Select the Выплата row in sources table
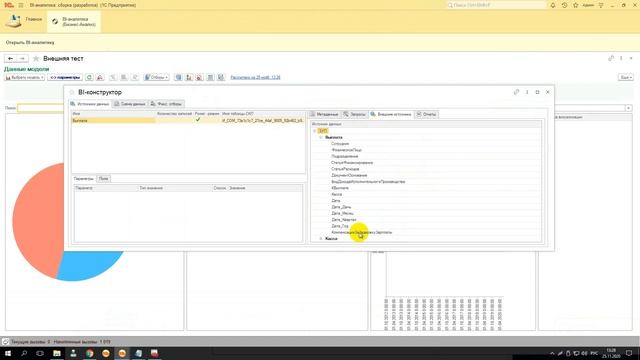This screenshot has width=640, height=360. 188,120
